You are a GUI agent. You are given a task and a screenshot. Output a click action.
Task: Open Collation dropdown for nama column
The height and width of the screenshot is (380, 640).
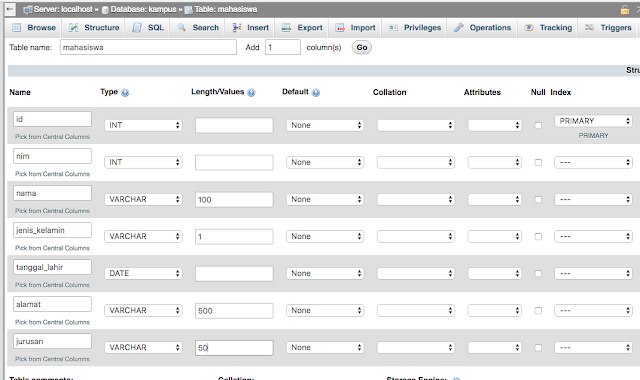(x=416, y=200)
